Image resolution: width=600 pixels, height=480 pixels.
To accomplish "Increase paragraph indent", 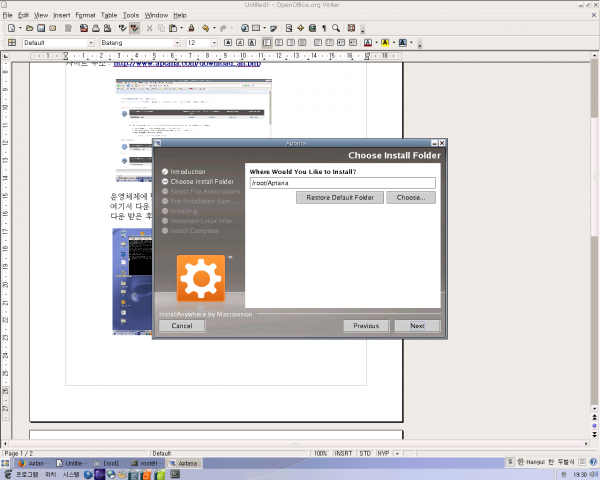I will coord(353,42).
